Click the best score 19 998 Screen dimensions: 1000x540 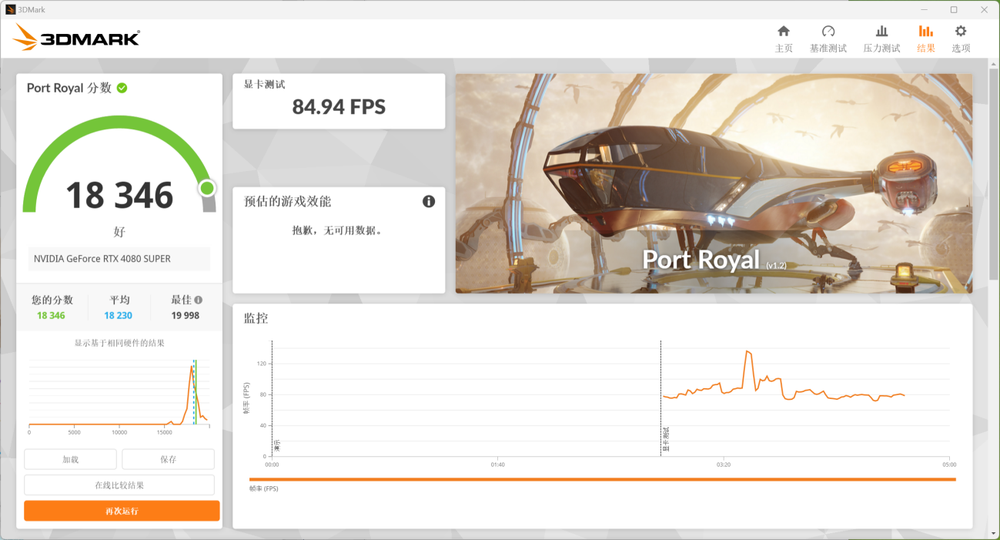click(185, 316)
